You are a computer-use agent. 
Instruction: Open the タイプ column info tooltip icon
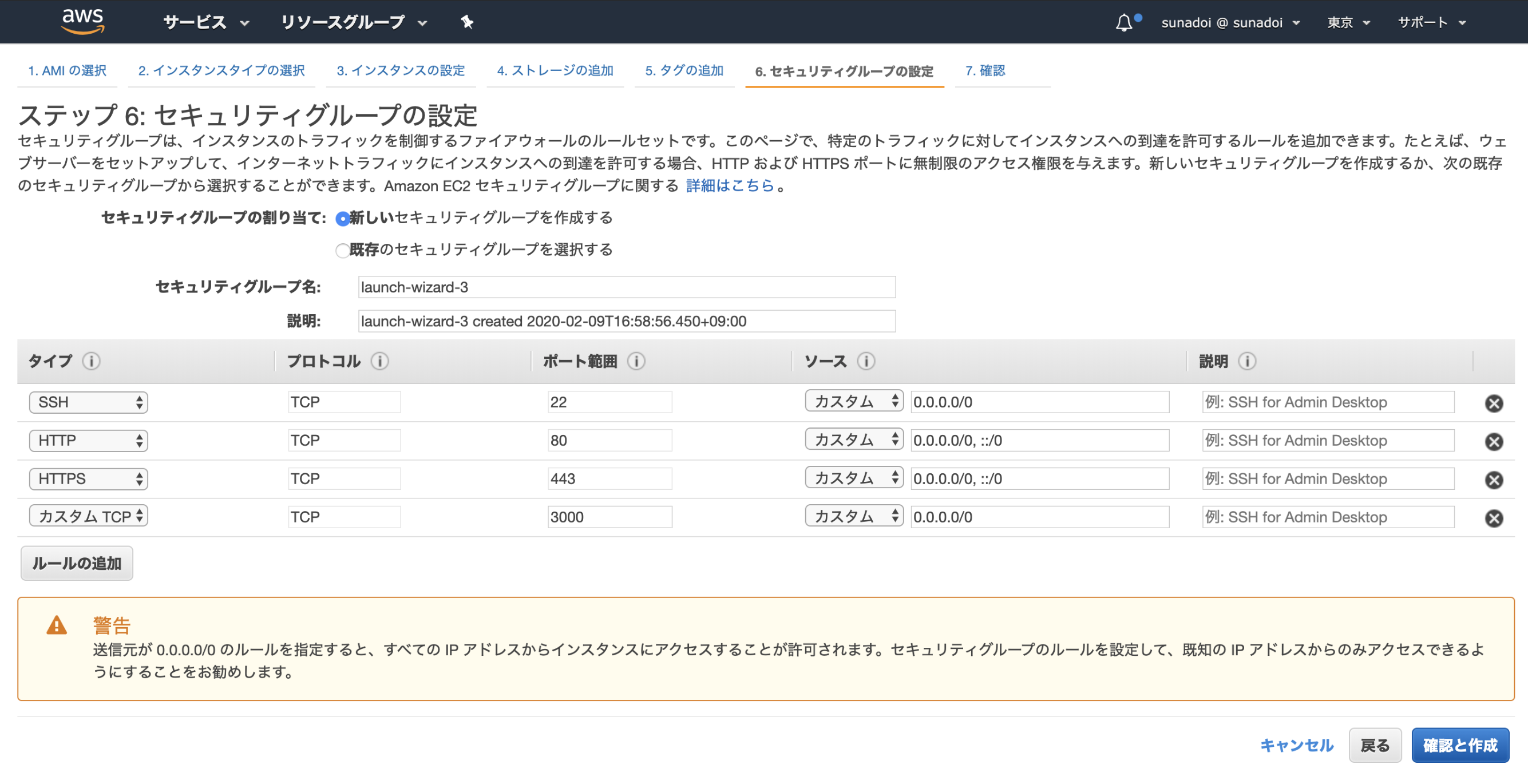coord(92,361)
